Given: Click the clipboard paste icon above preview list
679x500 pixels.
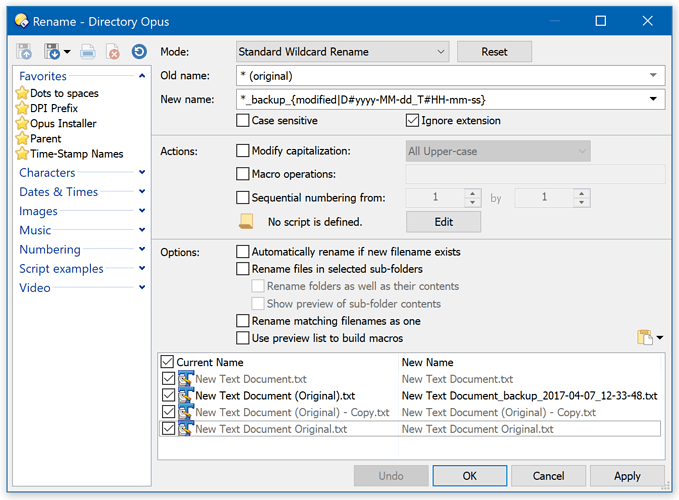Looking at the screenshot, I should 645,338.
